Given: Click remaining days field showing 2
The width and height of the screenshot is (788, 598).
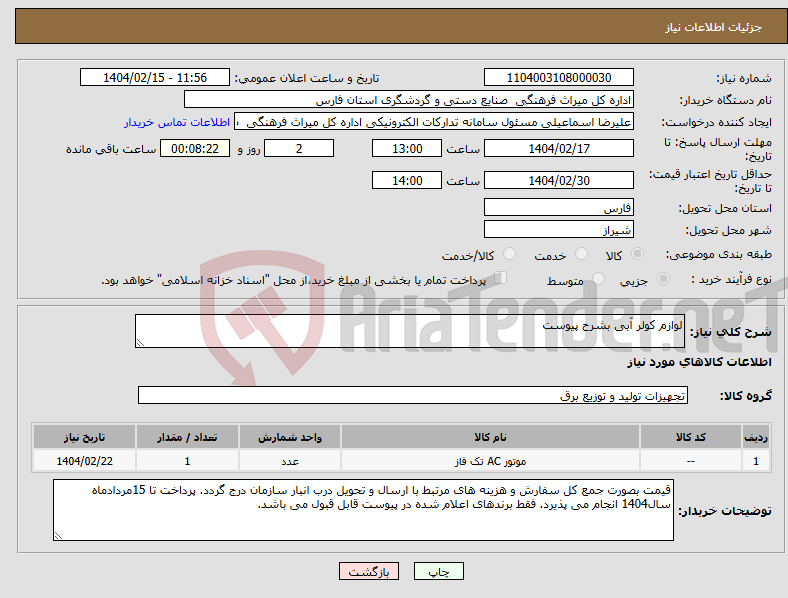Looking at the screenshot, I should tap(299, 148).
